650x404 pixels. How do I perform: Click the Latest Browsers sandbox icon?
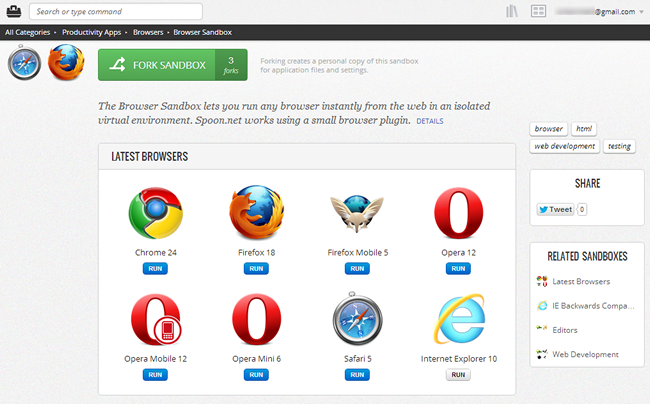(x=542, y=281)
